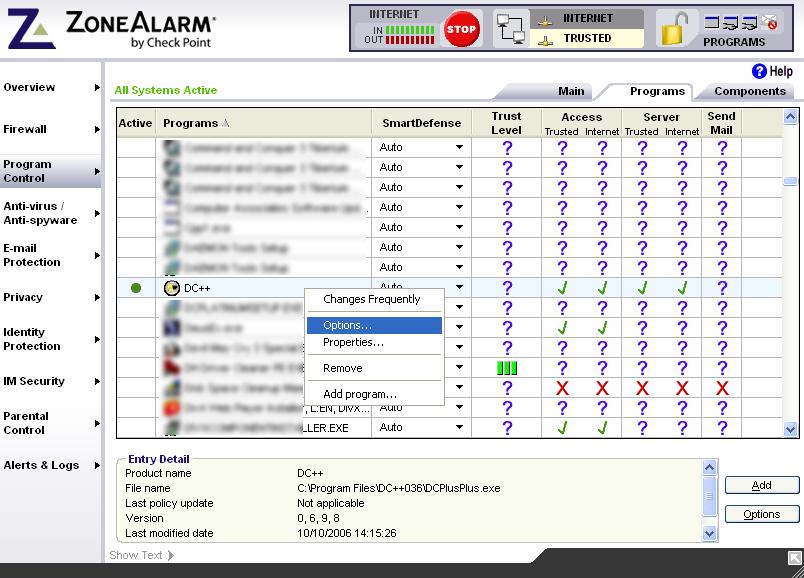
Task: Open the Program Control sidebar item
Action: tap(50, 171)
